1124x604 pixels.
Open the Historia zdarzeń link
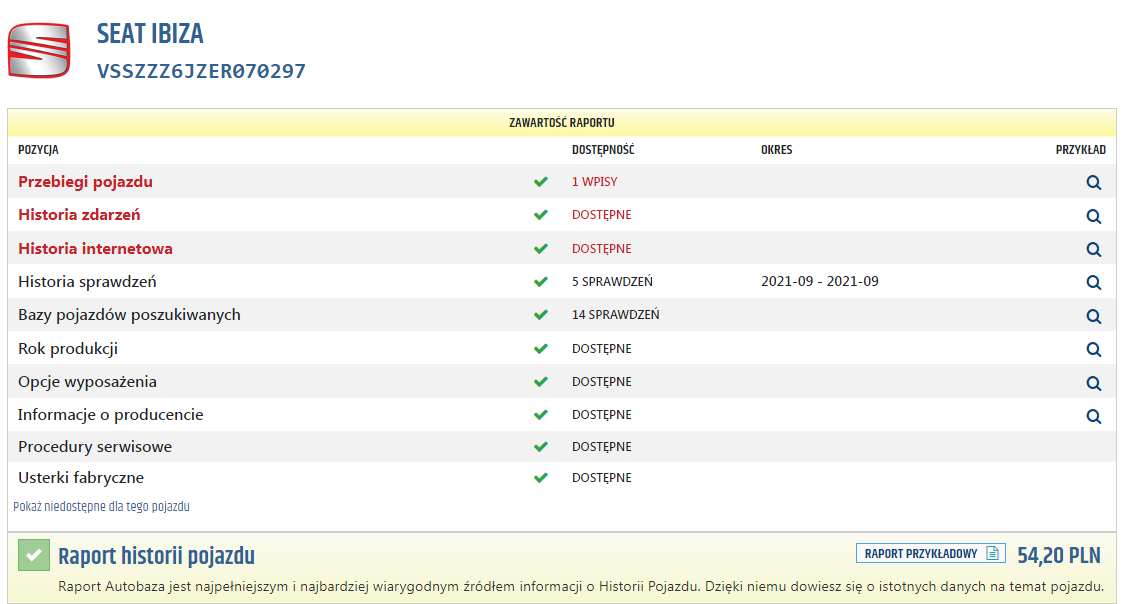tap(79, 215)
